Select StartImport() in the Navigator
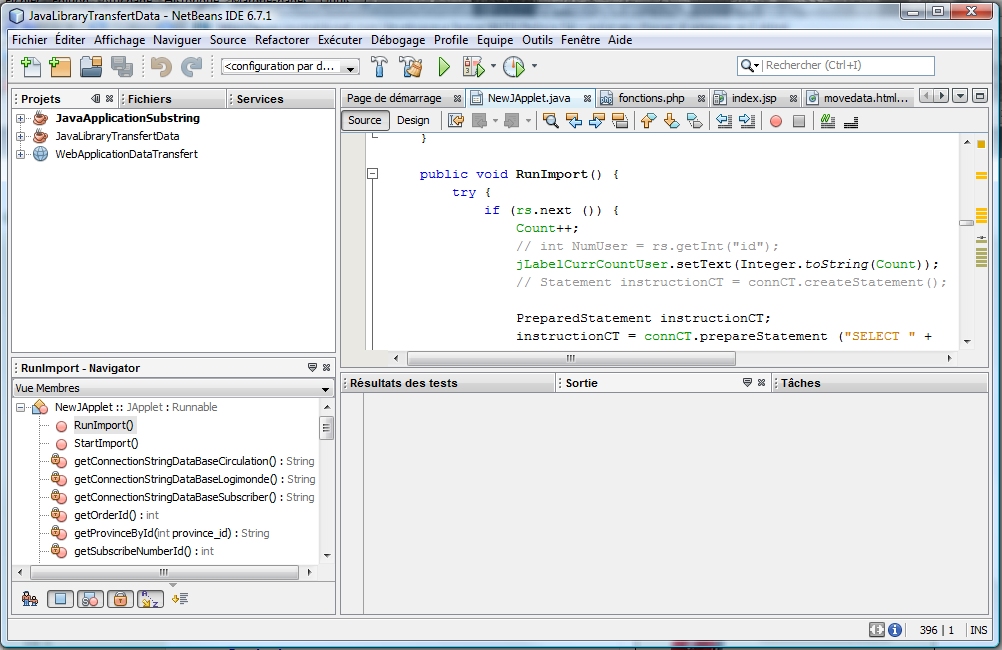 click(x=106, y=443)
